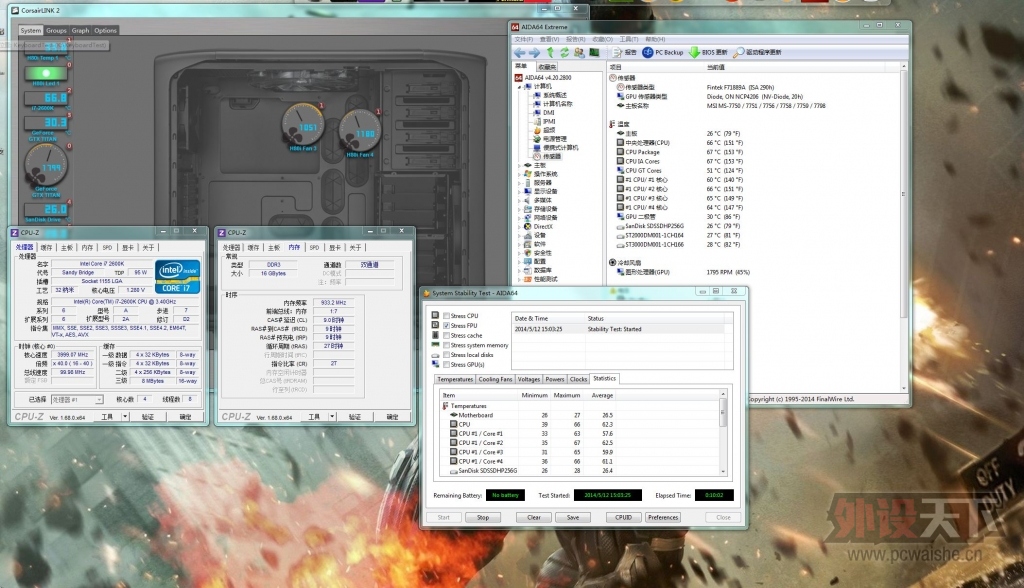The width and height of the screenshot is (1024, 588).
Task: Click the SanDisk Drive temperature readout 26.0
Action: pos(46,209)
